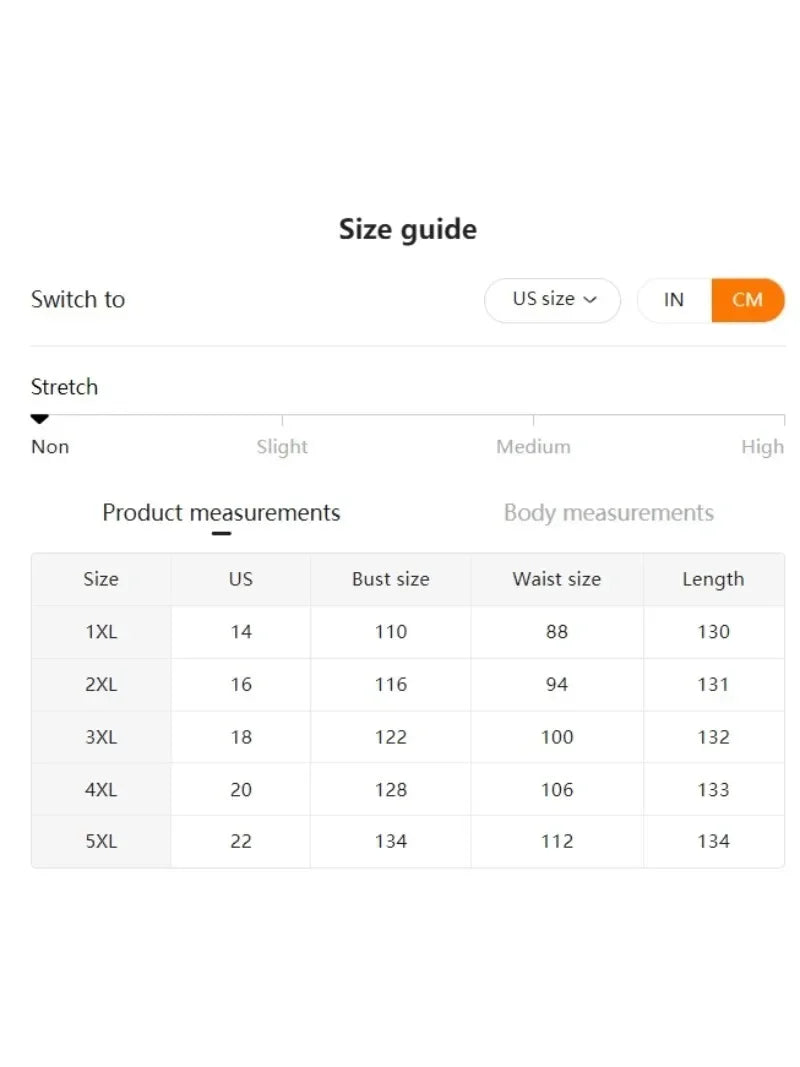Open the US size dropdown
The image size is (800, 1067).
[552, 300]
